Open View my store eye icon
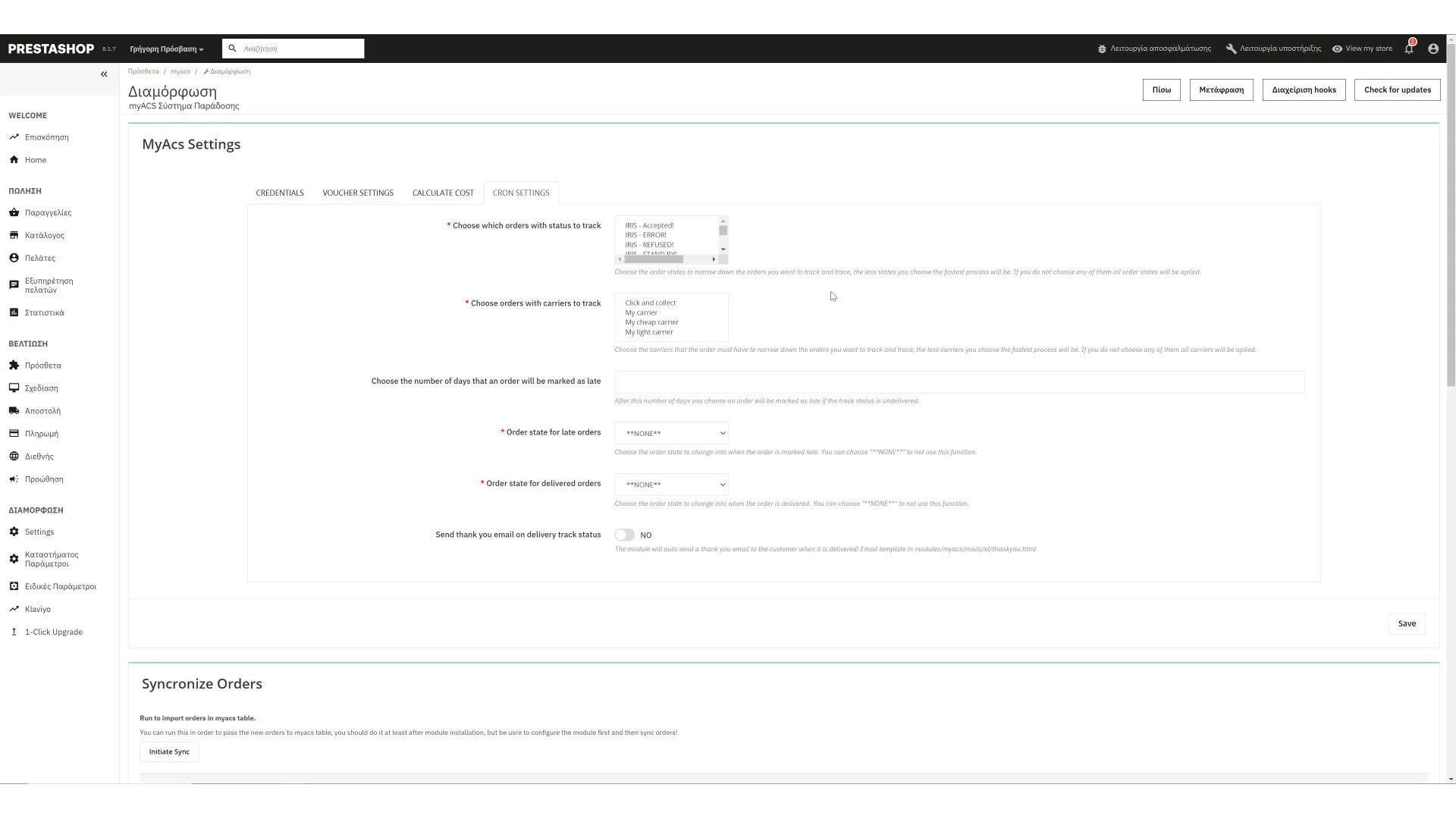Viewport: 1456px width, 819px height. tap(1337, 49)
